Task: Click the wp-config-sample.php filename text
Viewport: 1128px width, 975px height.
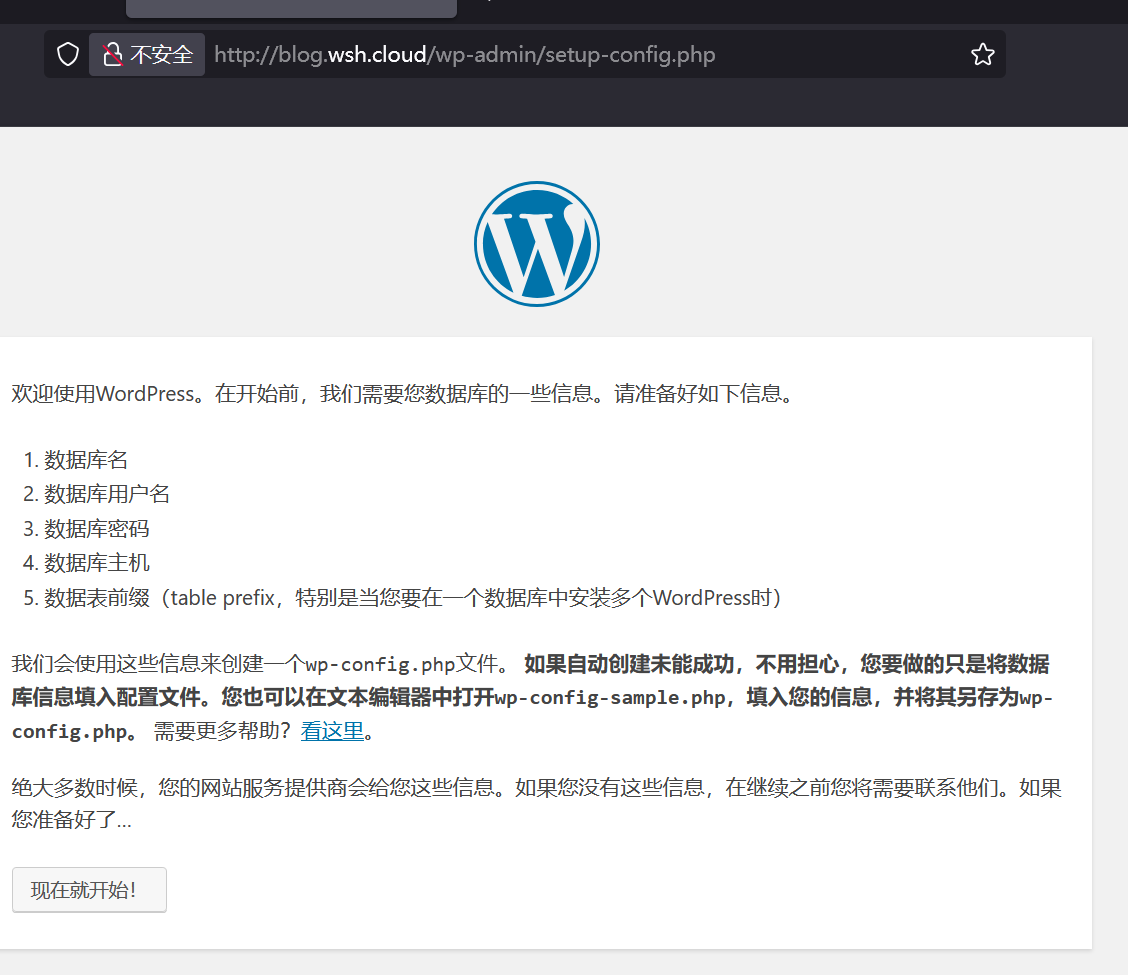Action: 610,698
